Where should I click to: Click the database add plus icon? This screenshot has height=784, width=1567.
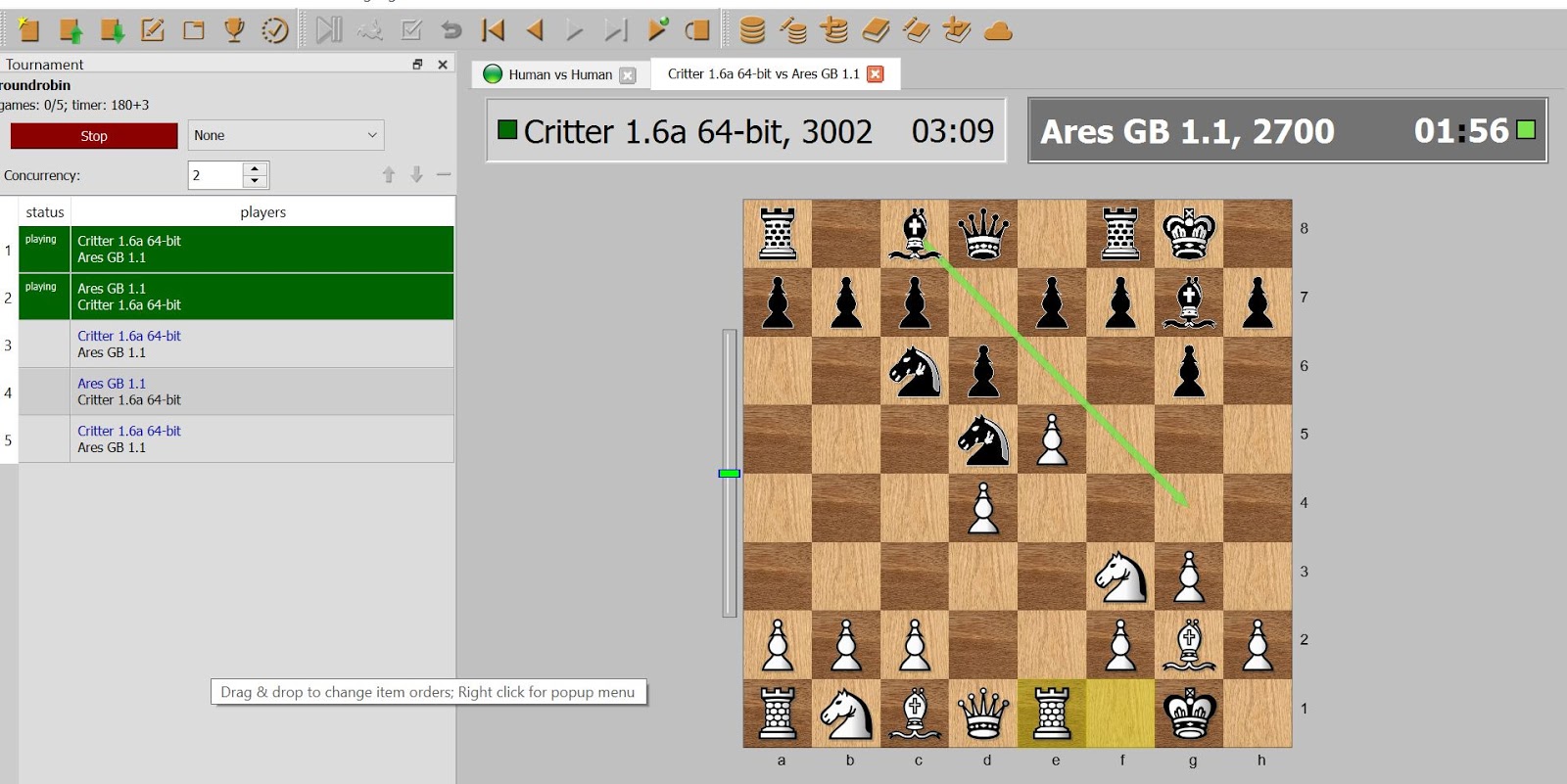(834, 30)
